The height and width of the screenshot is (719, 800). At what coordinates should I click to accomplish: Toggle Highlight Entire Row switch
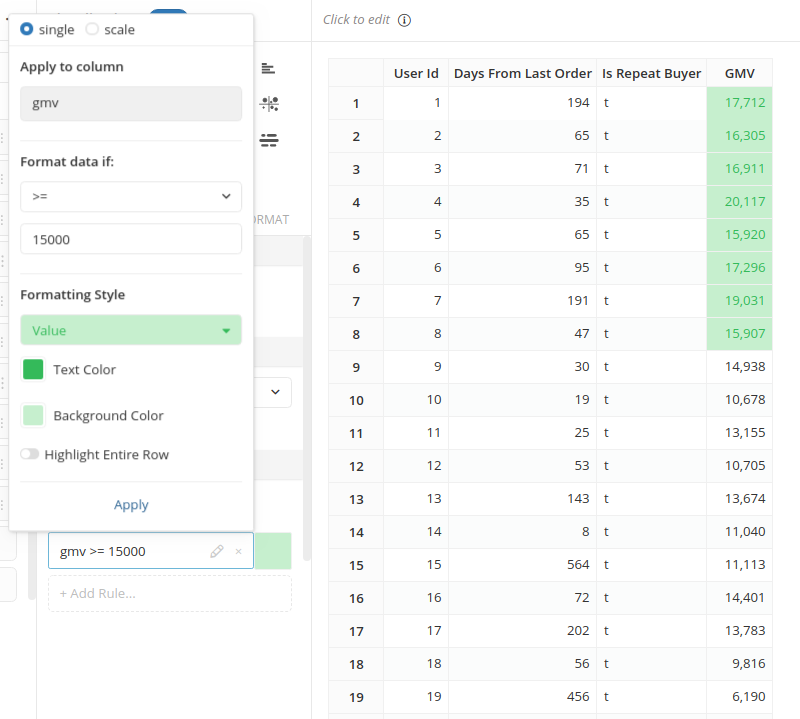[x=30, y=455]
